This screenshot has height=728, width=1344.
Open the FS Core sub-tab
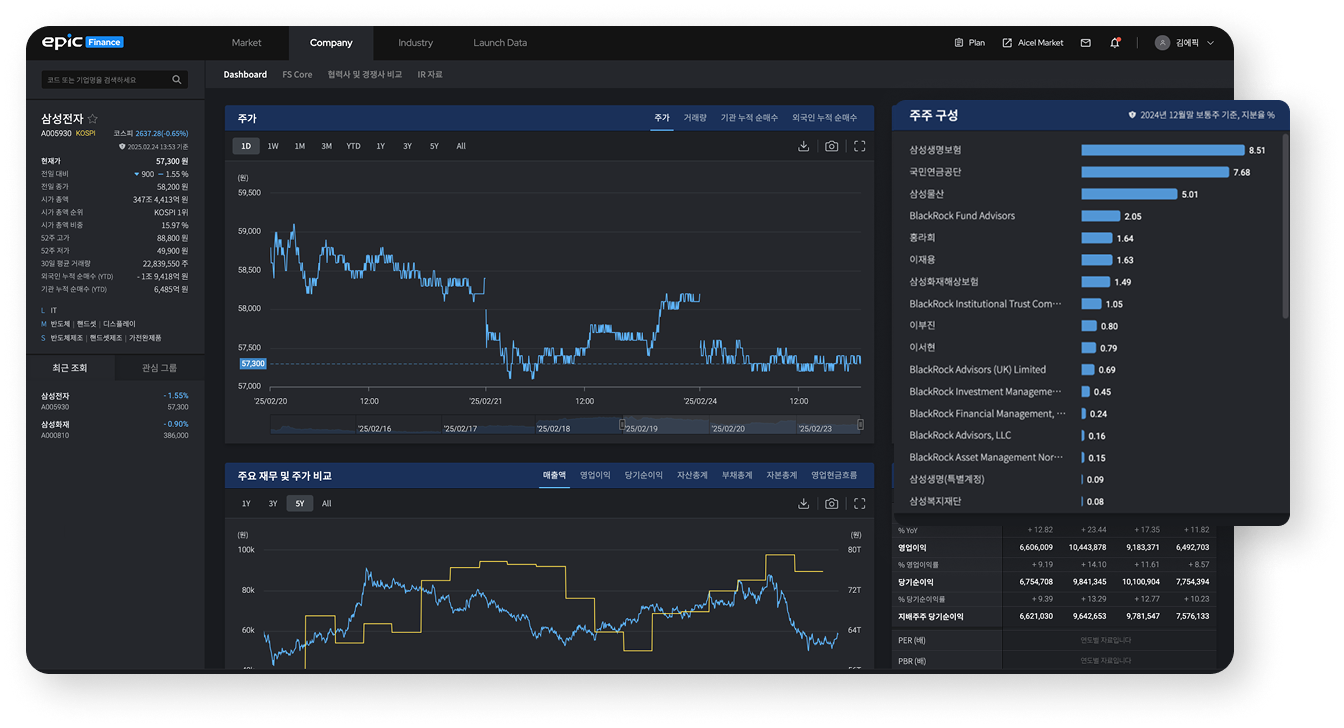coord(297,75)
